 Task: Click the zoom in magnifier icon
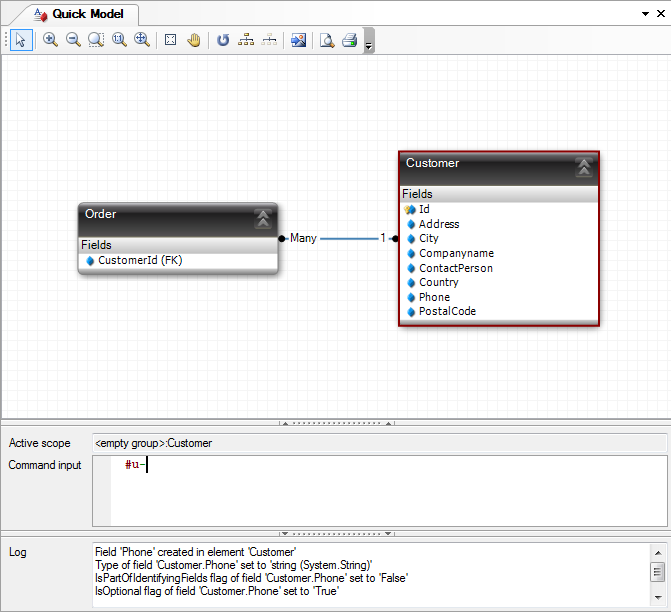click(50, 40)
